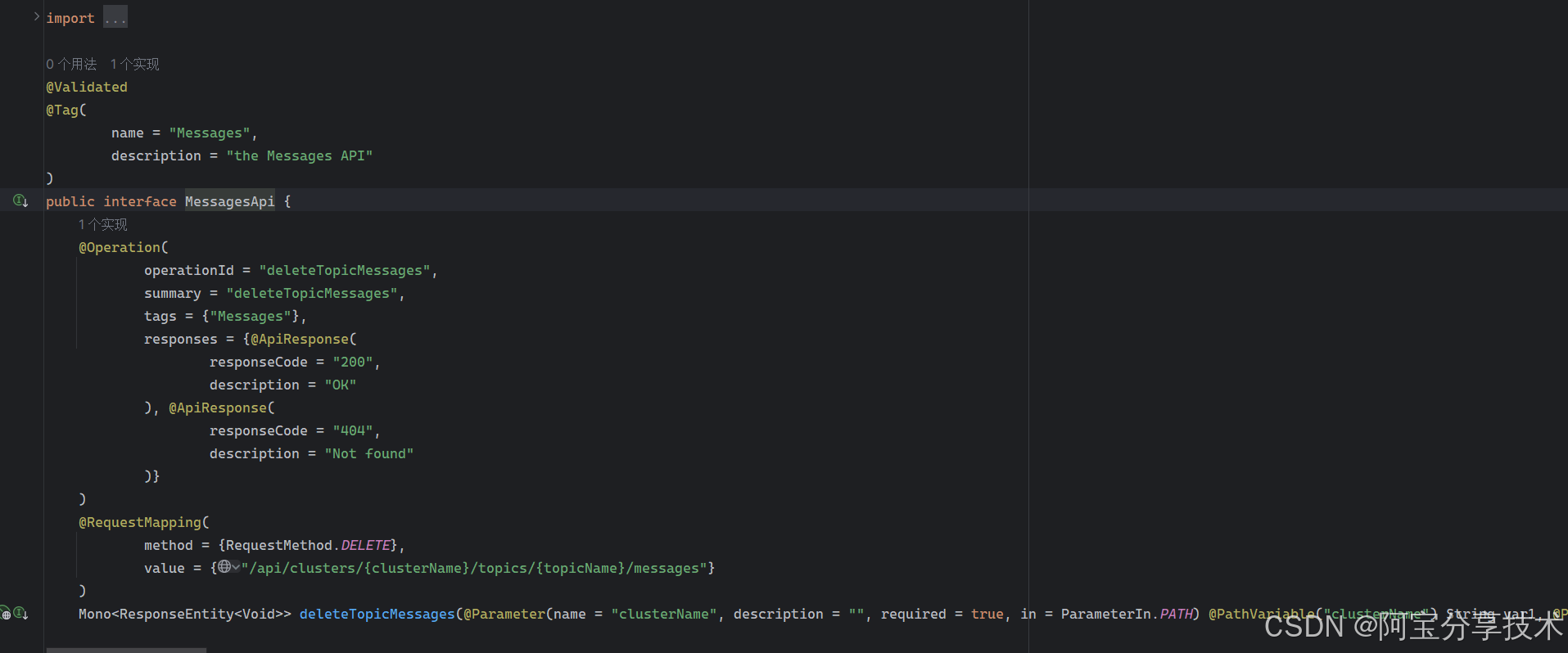Click ParameterIn.PATH constant

[x=1127, y=614]
